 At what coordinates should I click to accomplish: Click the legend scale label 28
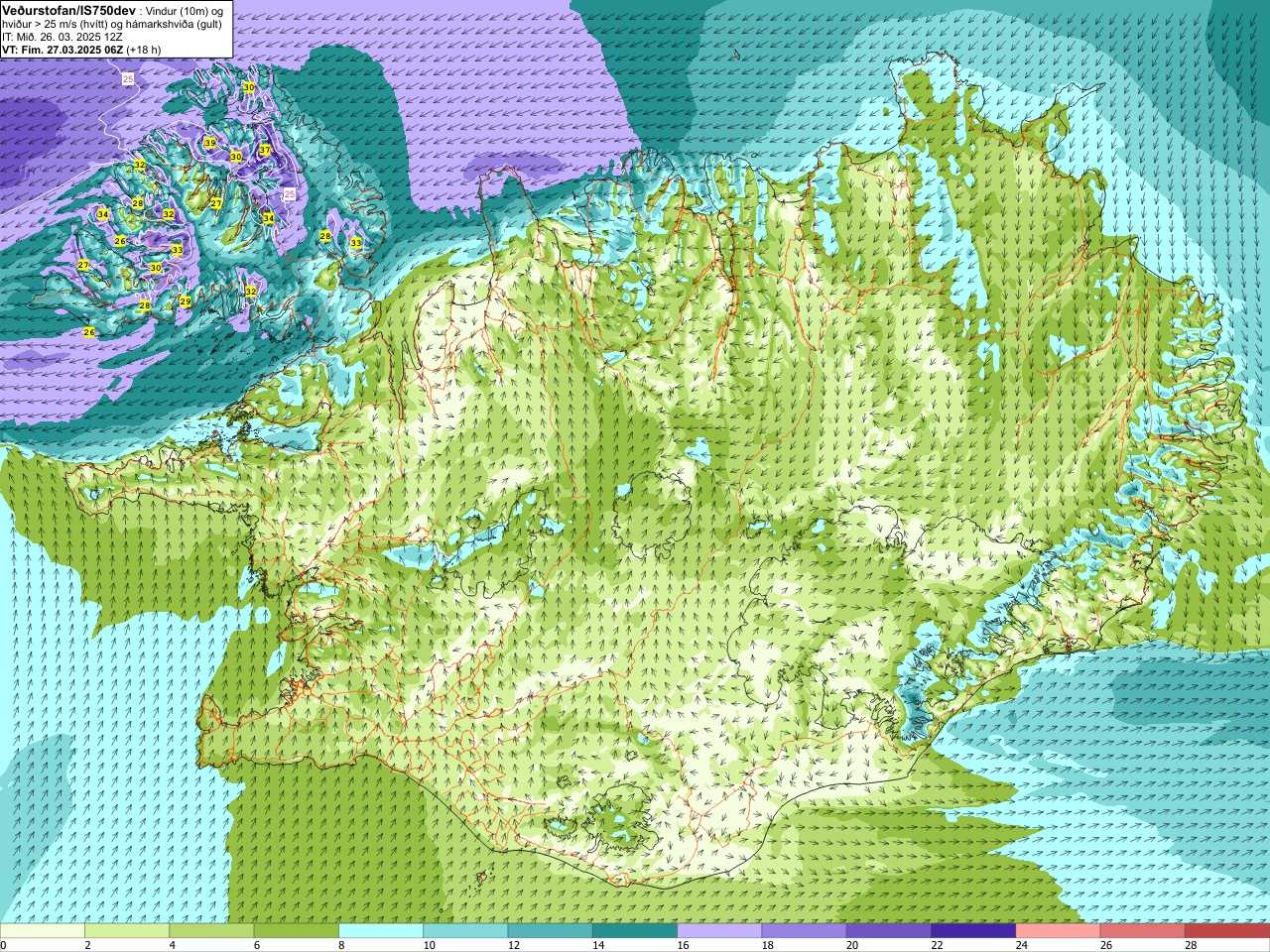coord(1190,945)
